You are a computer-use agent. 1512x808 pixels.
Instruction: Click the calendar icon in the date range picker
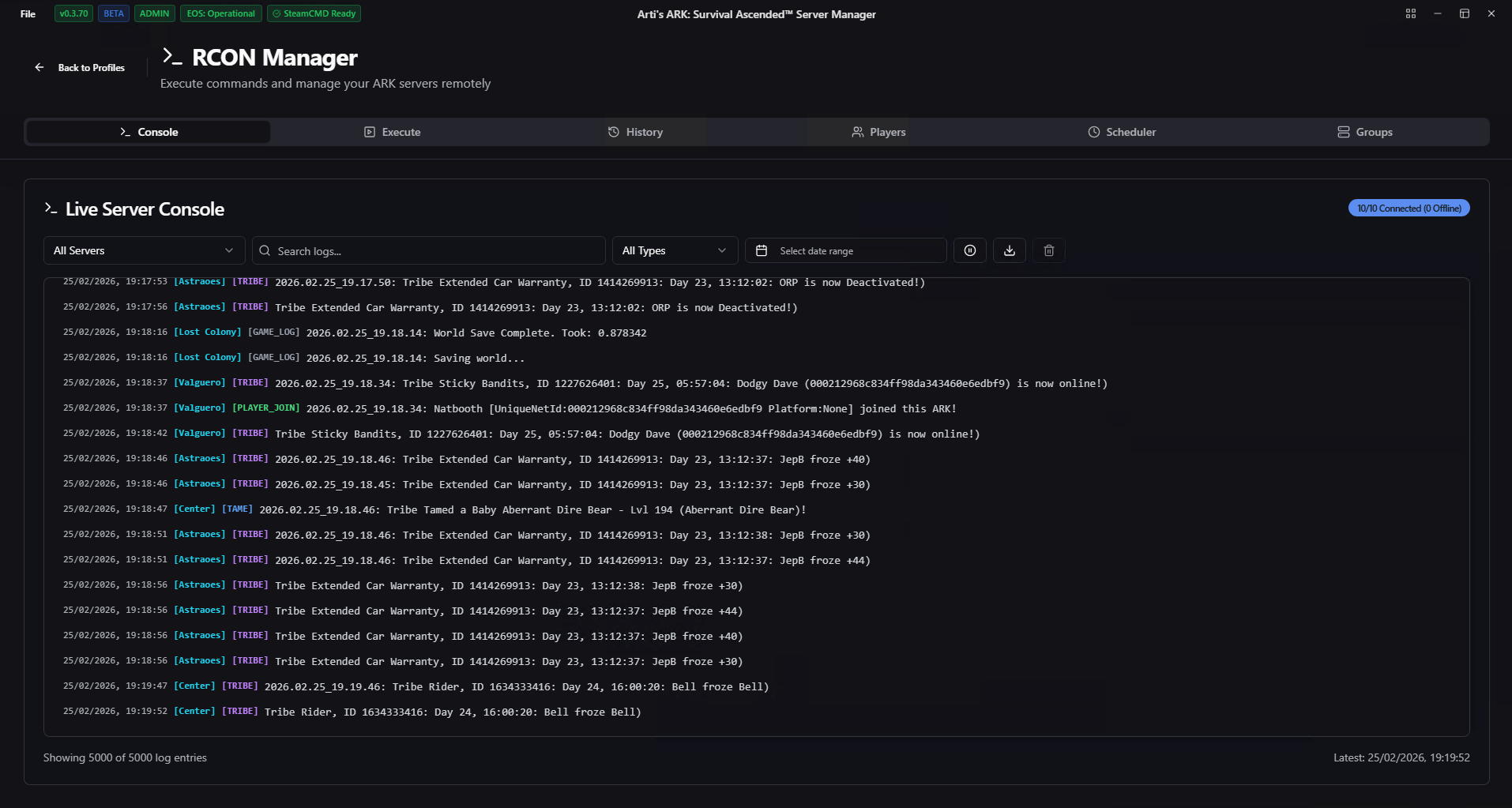tap(762, 251)
